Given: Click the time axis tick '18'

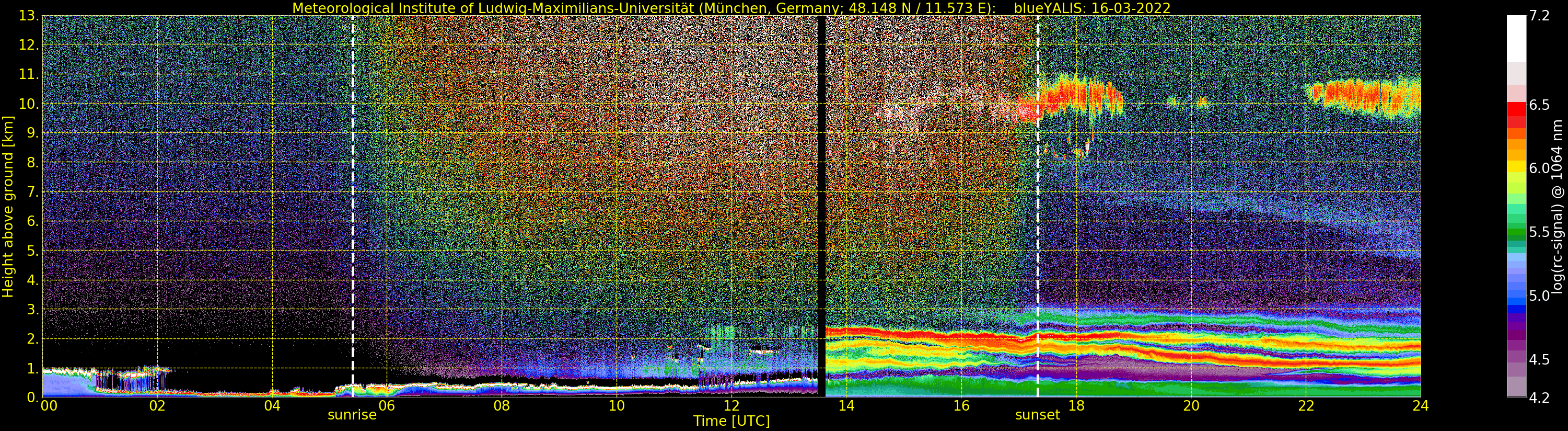Looking at the screenshot, I should pos(1076,406).
